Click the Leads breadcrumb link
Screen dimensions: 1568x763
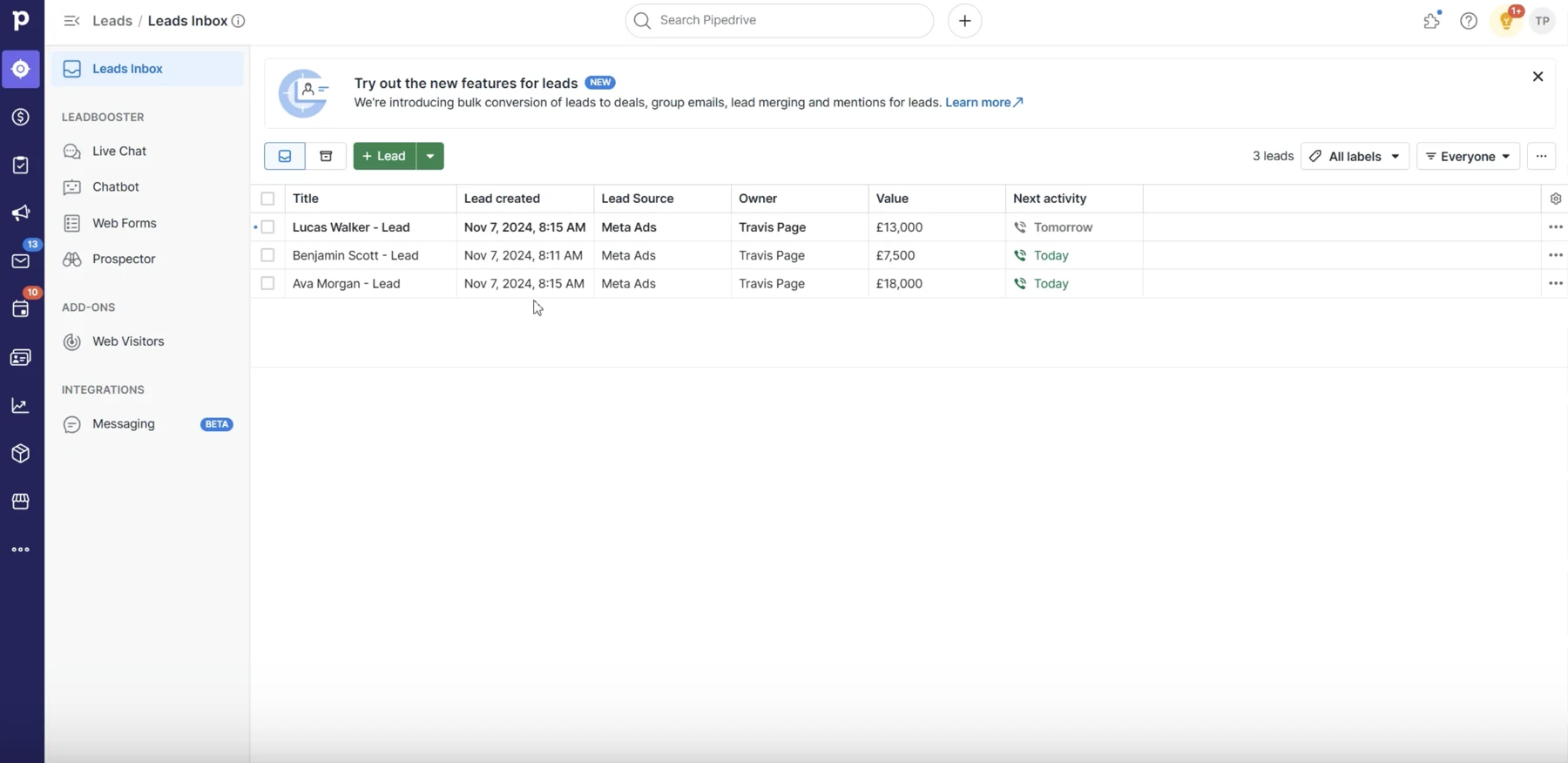(x=112, y=21)
